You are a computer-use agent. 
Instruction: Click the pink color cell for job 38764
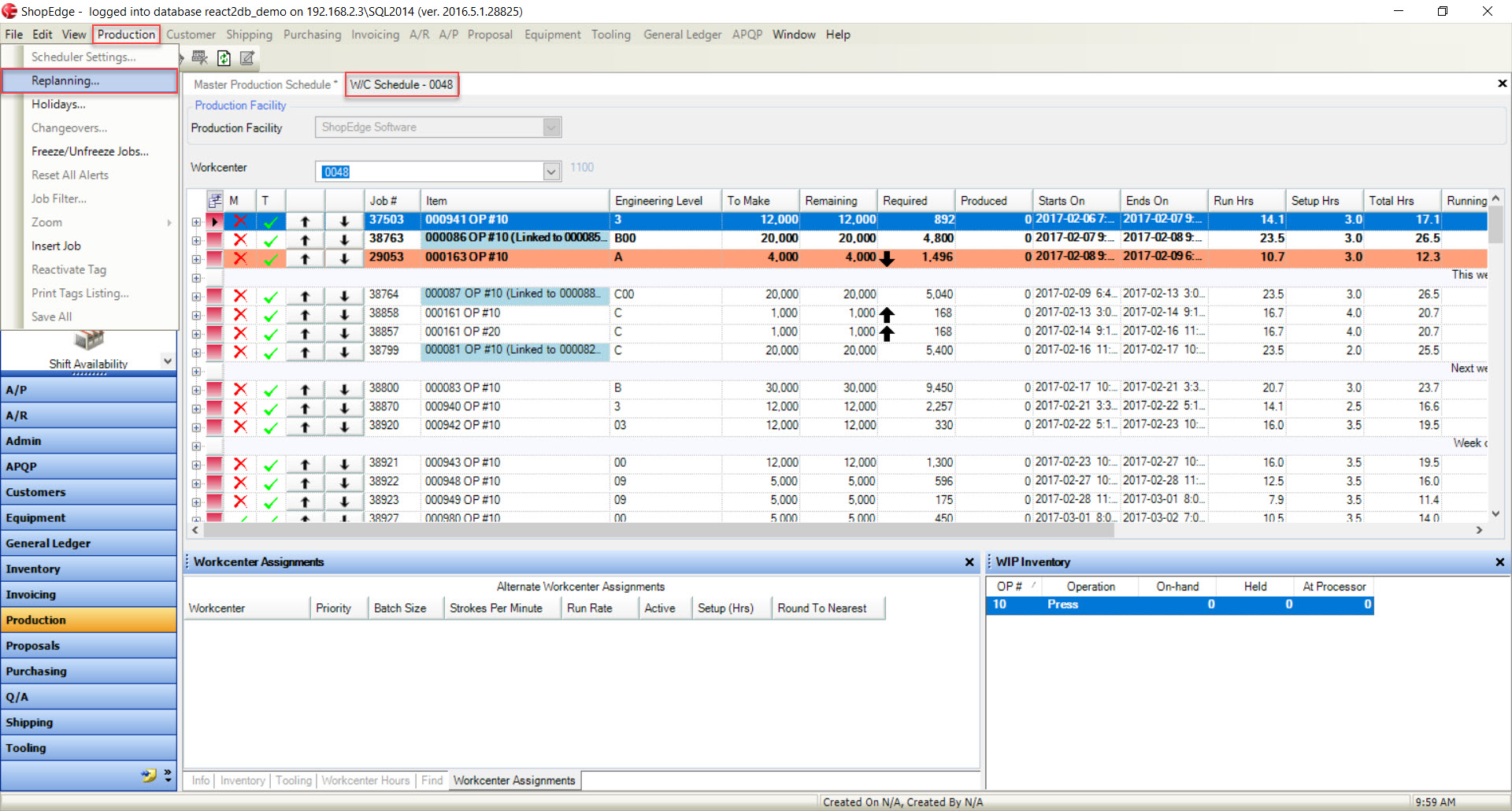[x=214, y=296]
